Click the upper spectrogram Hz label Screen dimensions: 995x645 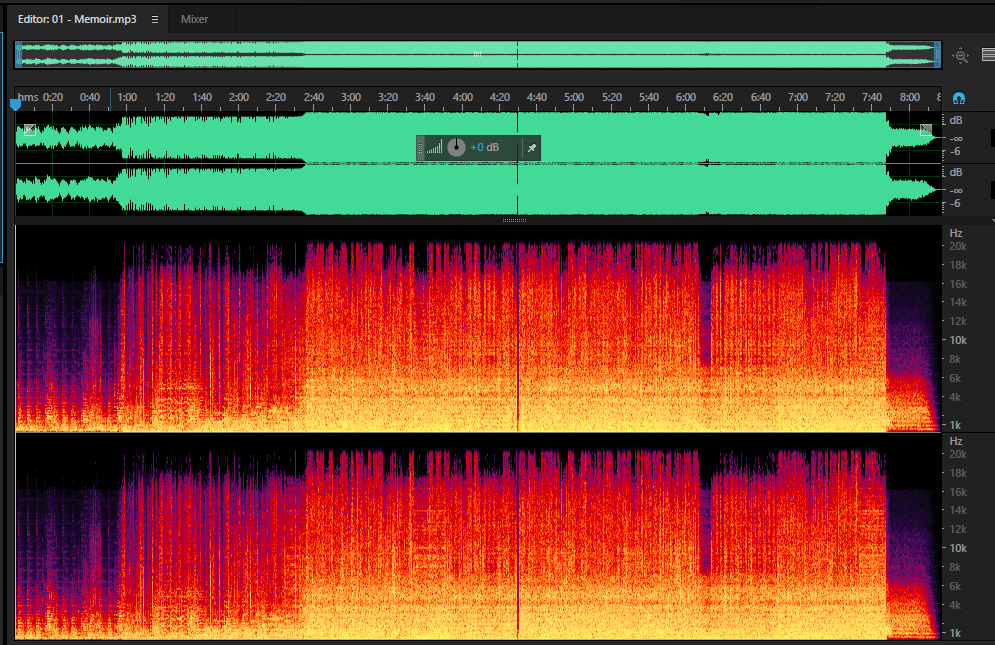pos(956,233)
